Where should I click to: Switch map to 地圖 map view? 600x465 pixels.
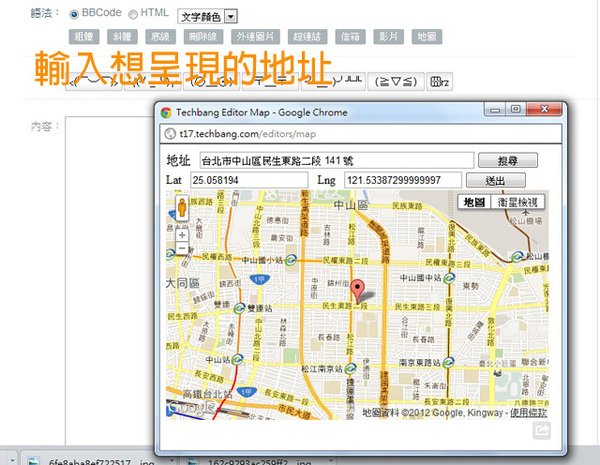pyautogui.click(x=473, y=202)
